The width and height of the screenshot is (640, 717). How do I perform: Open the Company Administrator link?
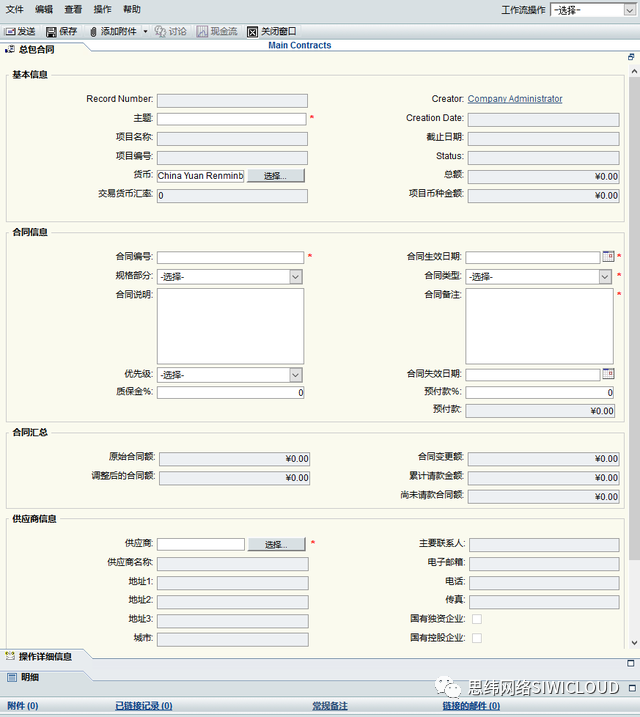[515, 99]
